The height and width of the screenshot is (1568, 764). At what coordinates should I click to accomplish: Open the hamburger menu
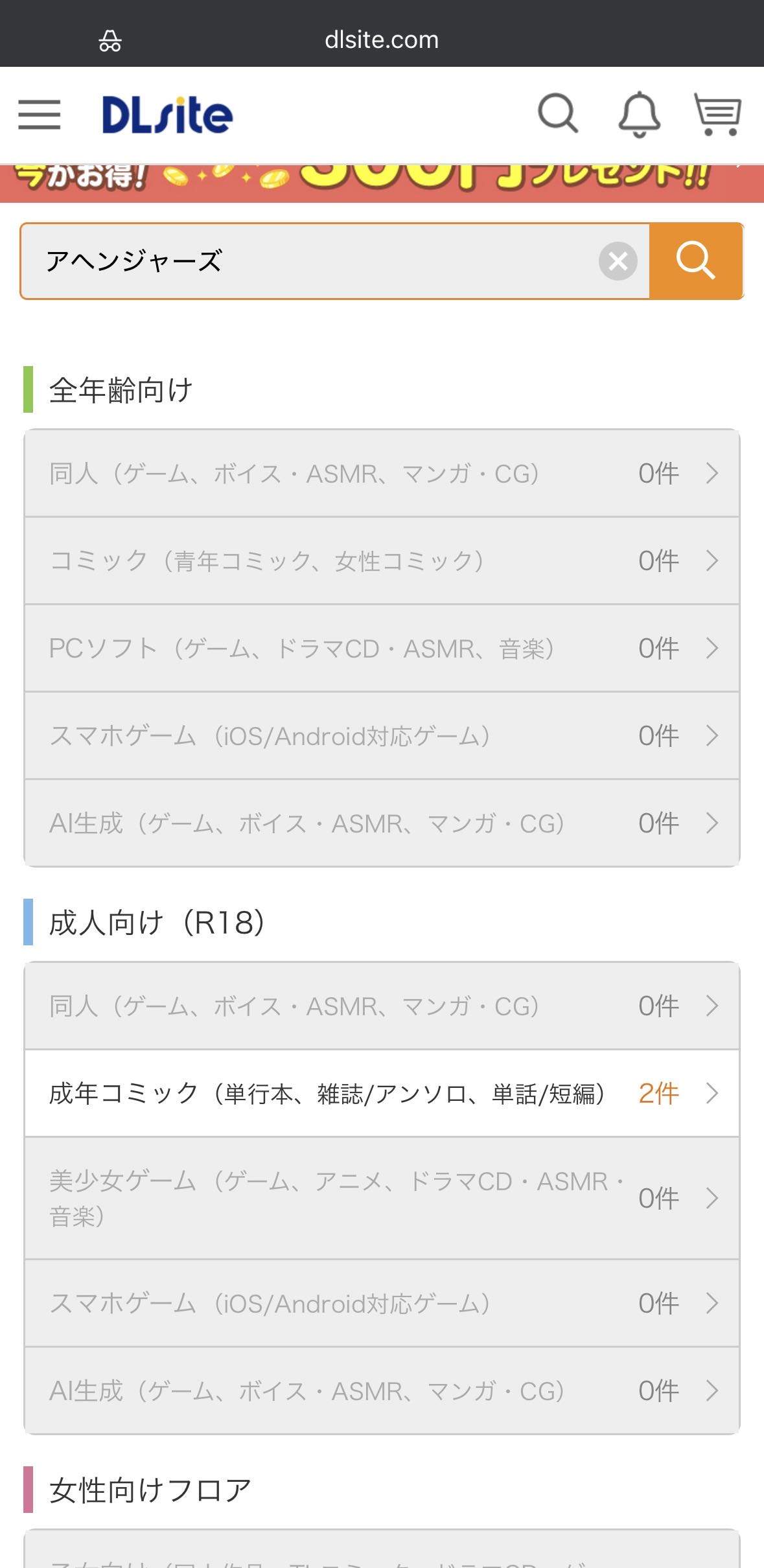40,115
